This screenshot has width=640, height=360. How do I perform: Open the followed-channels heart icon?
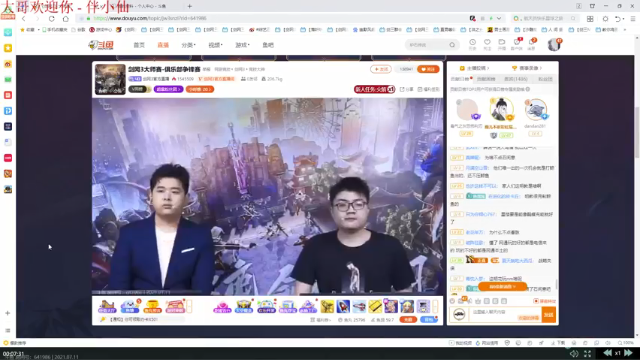tap(487, 42)
